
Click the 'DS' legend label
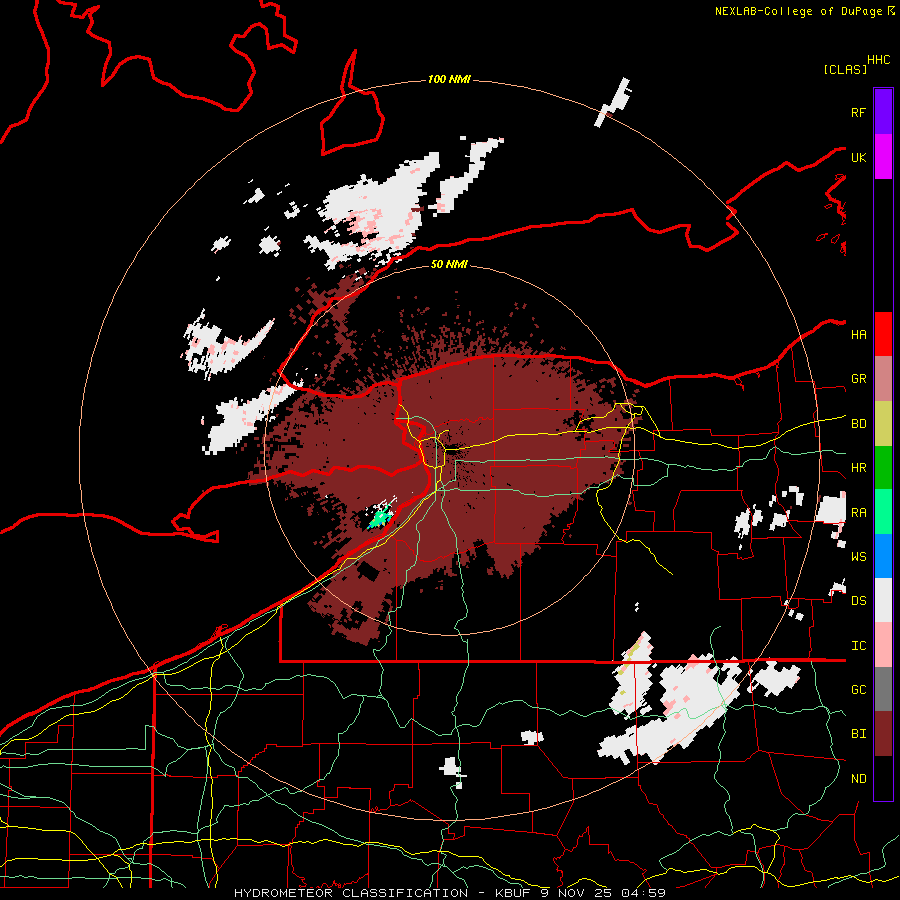pos(858,600)
